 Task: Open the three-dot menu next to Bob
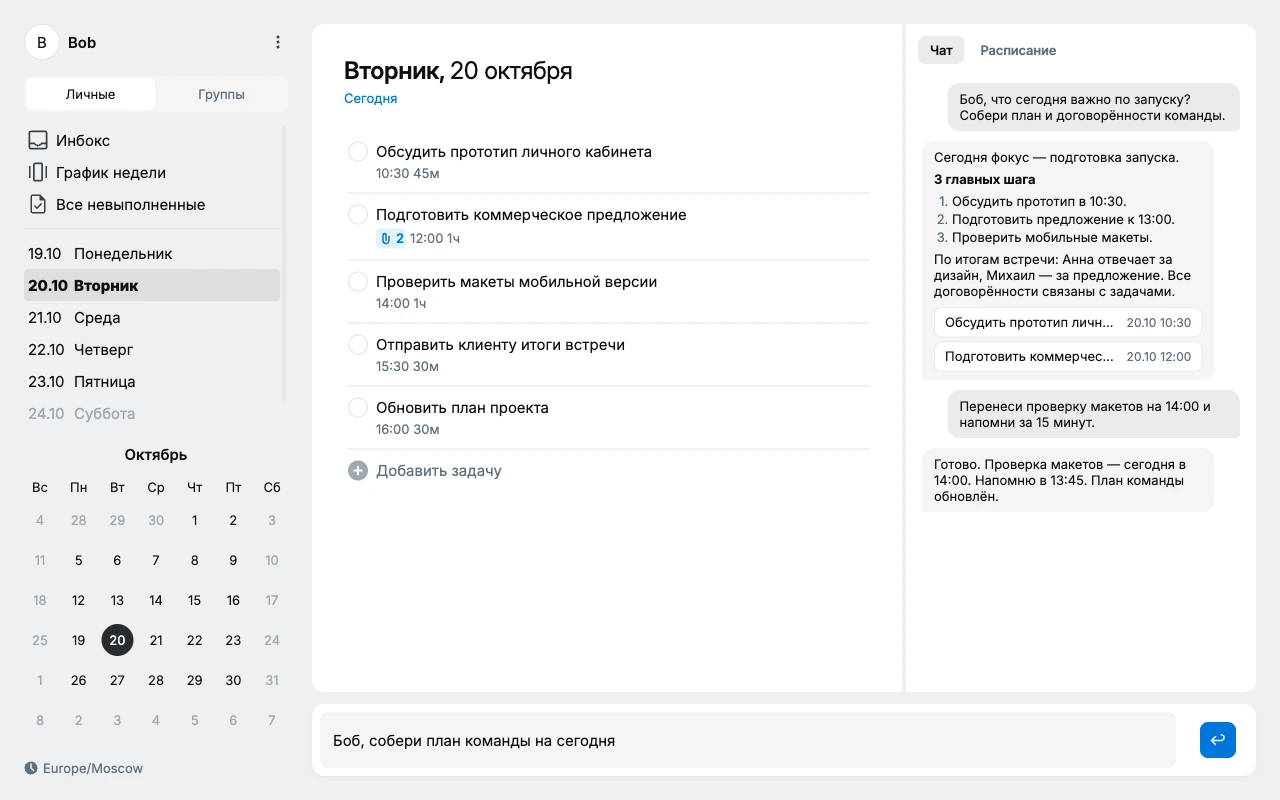coord(278,42)
